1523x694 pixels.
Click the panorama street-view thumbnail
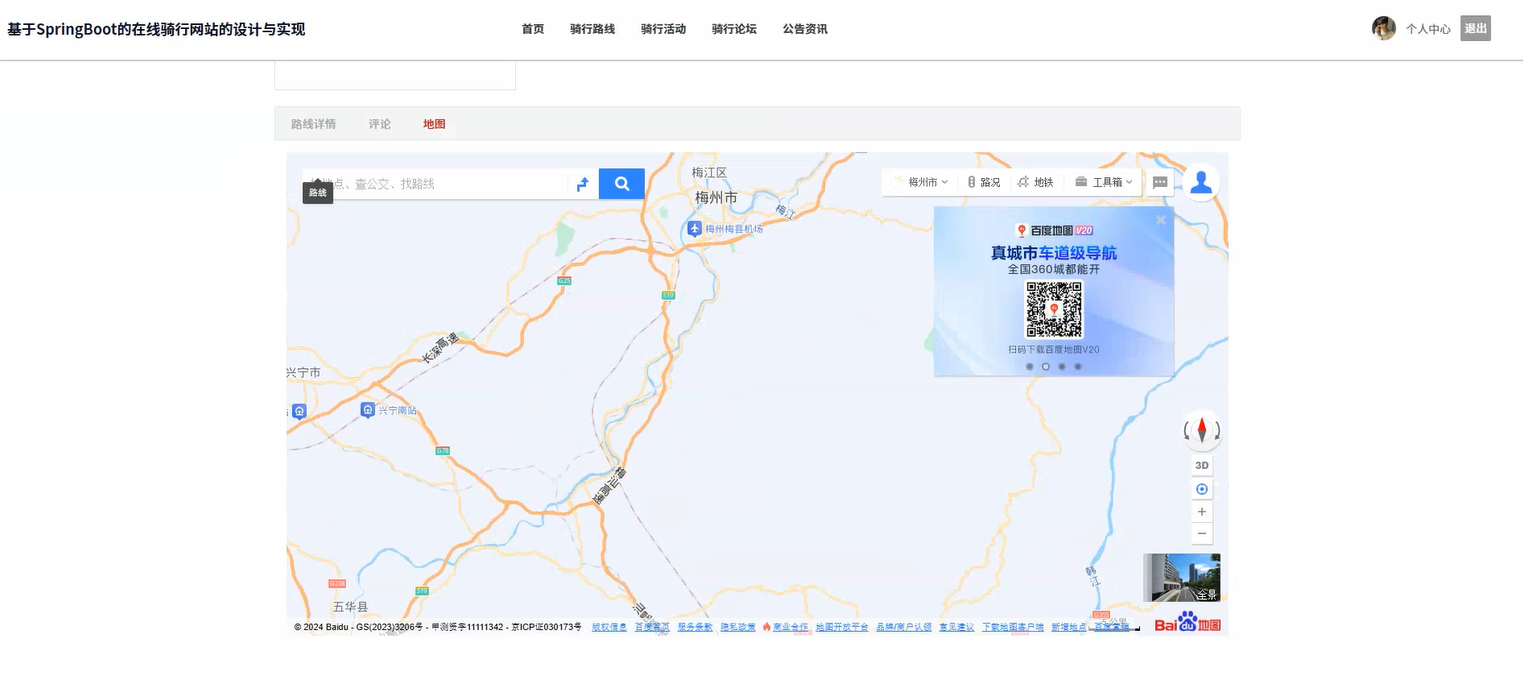click(x=1182, y=577)
